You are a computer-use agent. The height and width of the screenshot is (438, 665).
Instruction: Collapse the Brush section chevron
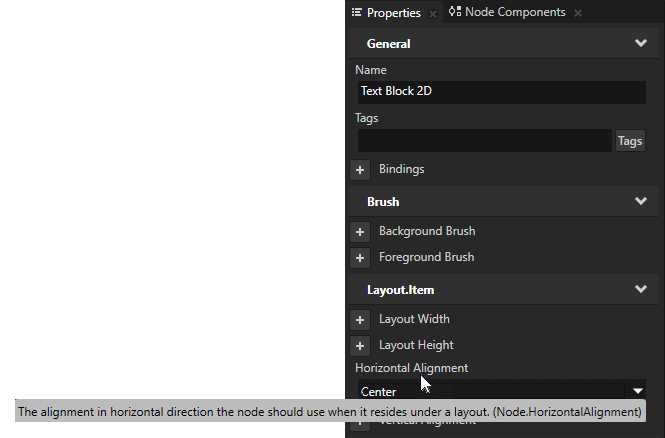[641, 201]
